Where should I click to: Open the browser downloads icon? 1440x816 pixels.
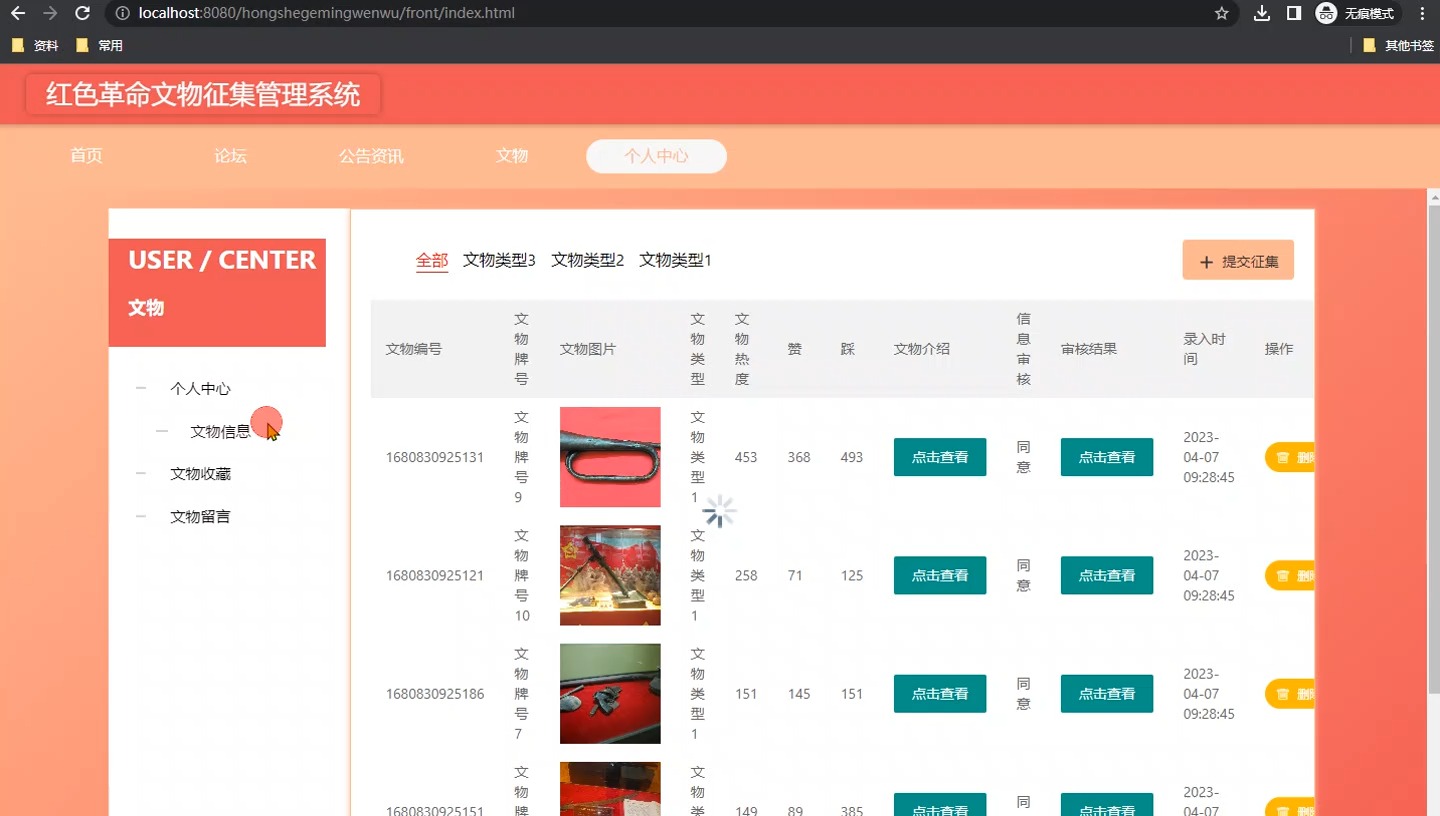point(1262,14)
